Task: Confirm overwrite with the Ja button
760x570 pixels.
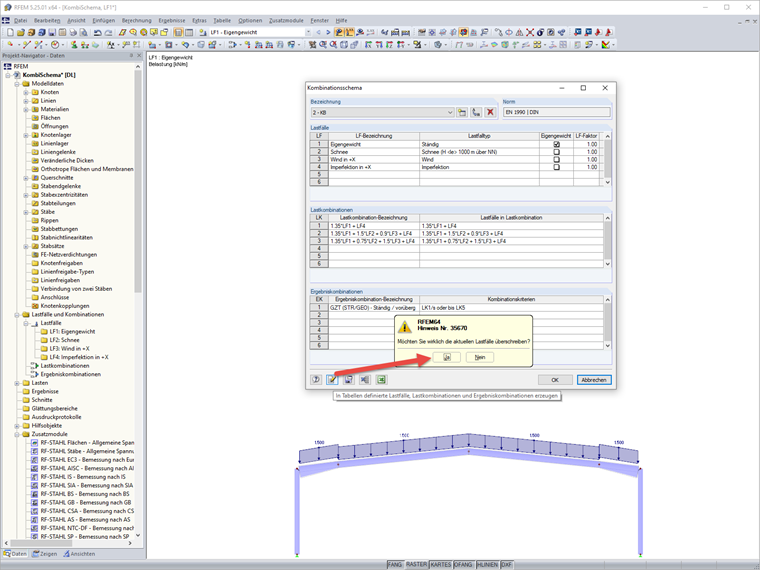Action: tap(446, 357)
